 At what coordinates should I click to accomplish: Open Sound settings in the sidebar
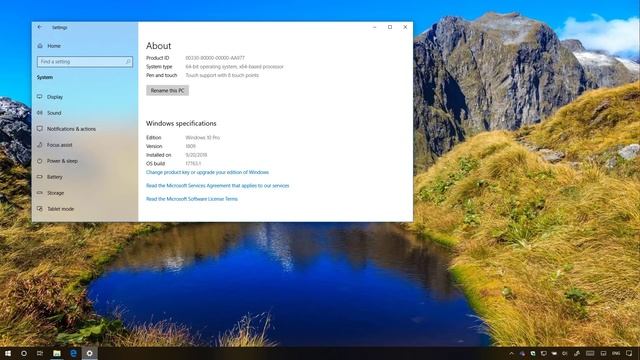(x=49, y=113)
